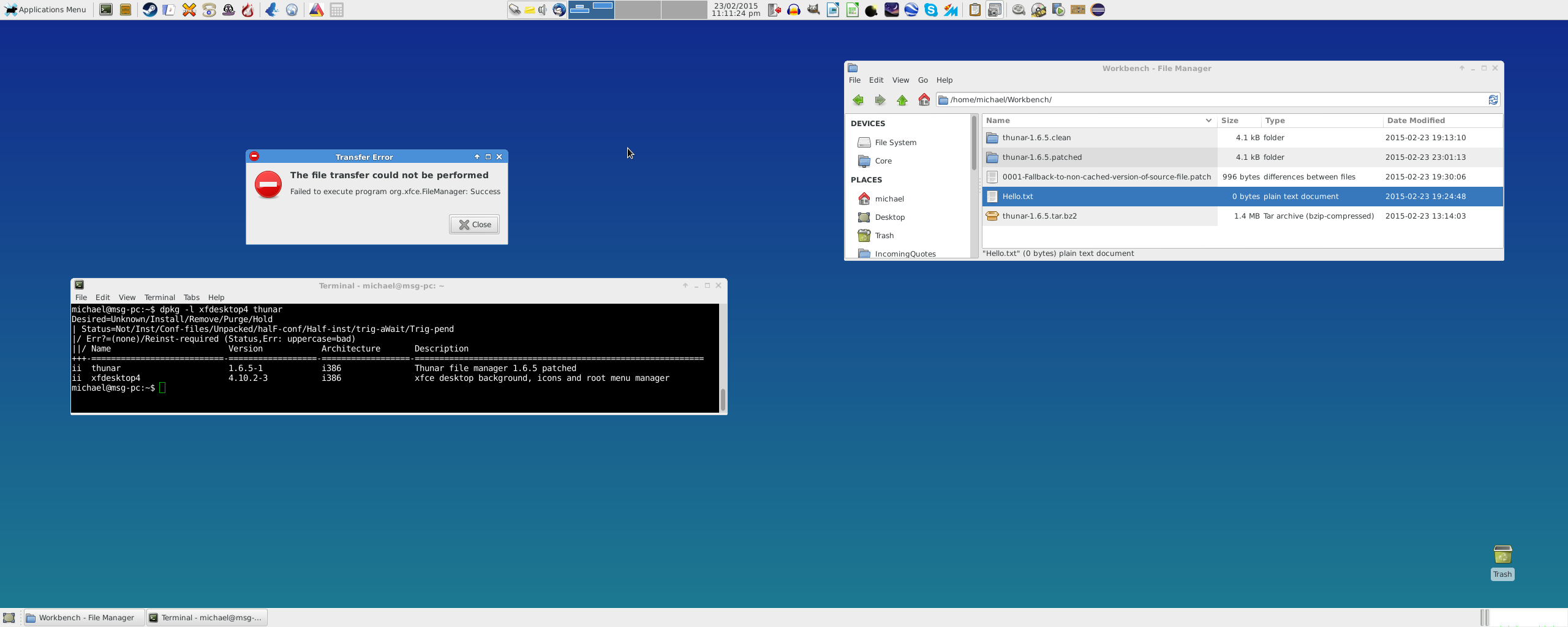Viewport: 1568px width, 627px height.
Task: Launch Skype from the top panel
Action: coord(931,10)
